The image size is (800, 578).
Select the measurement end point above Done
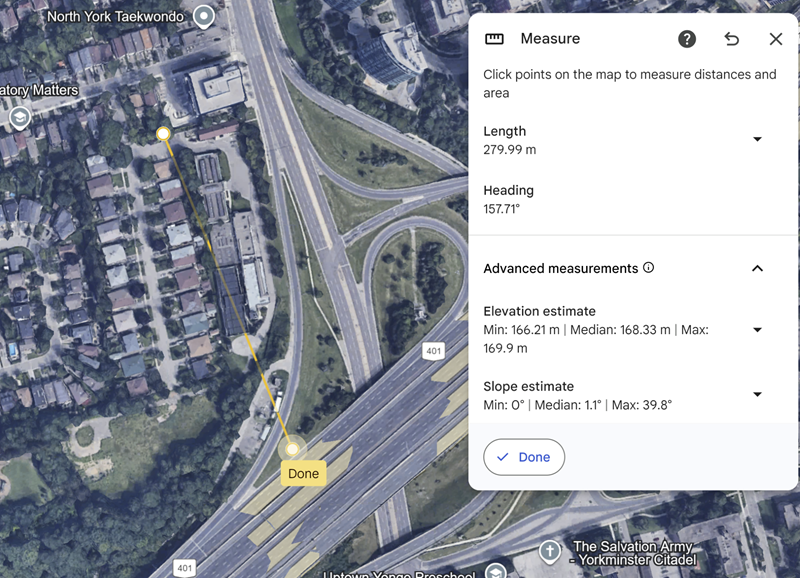(x=292, y=449)
